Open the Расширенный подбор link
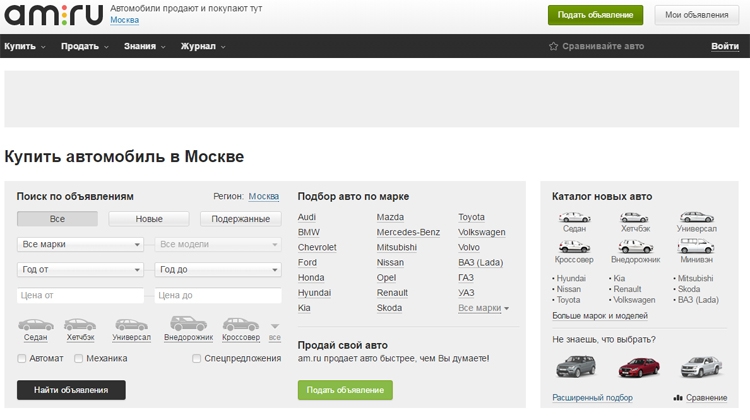The height and width of the screenshot is (420, 750). point(592,398)
